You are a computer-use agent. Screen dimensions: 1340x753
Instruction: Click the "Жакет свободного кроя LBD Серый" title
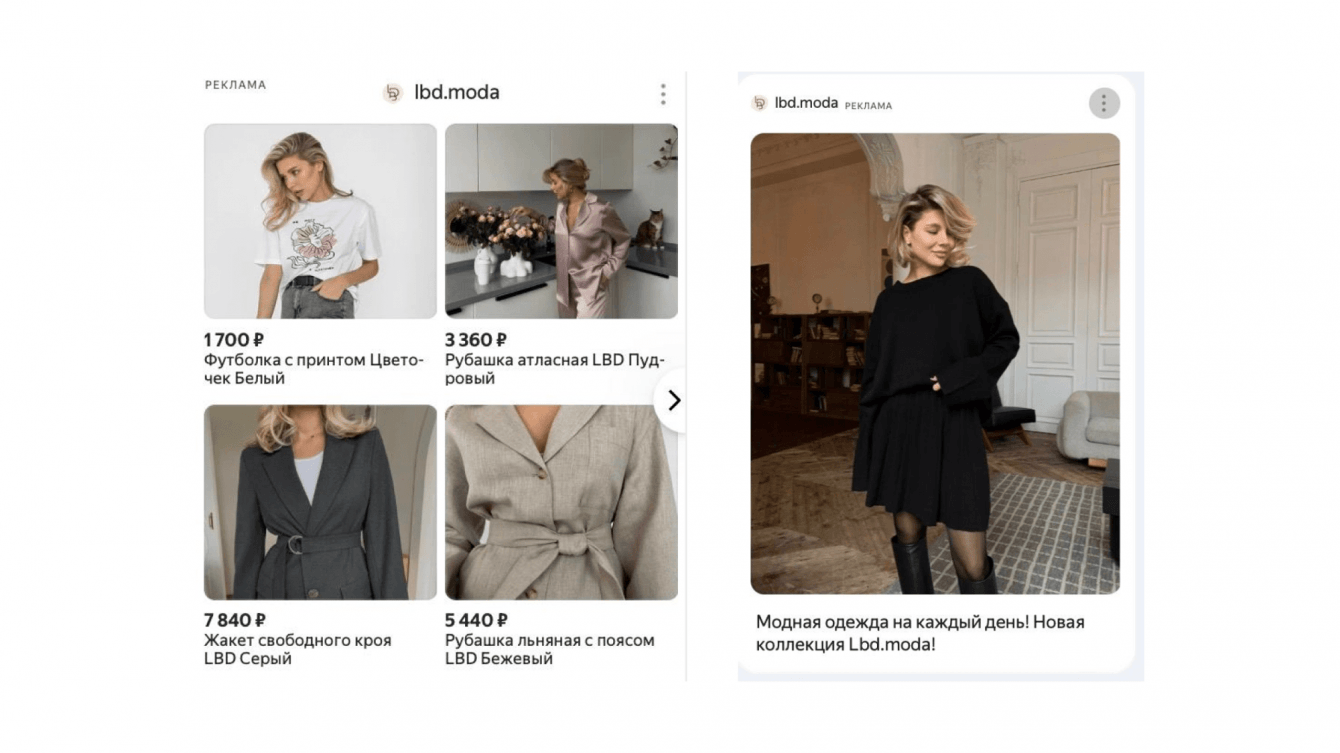297,649
